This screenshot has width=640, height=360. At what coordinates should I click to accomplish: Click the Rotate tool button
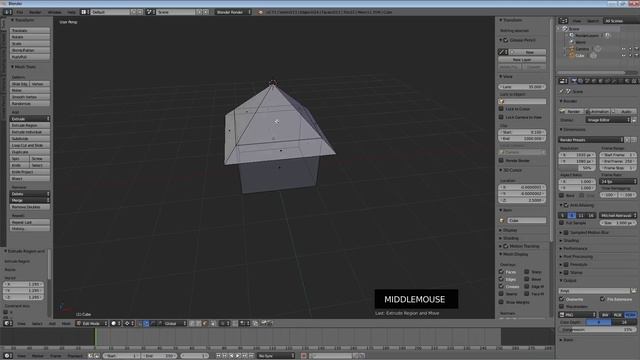(30, 37)
